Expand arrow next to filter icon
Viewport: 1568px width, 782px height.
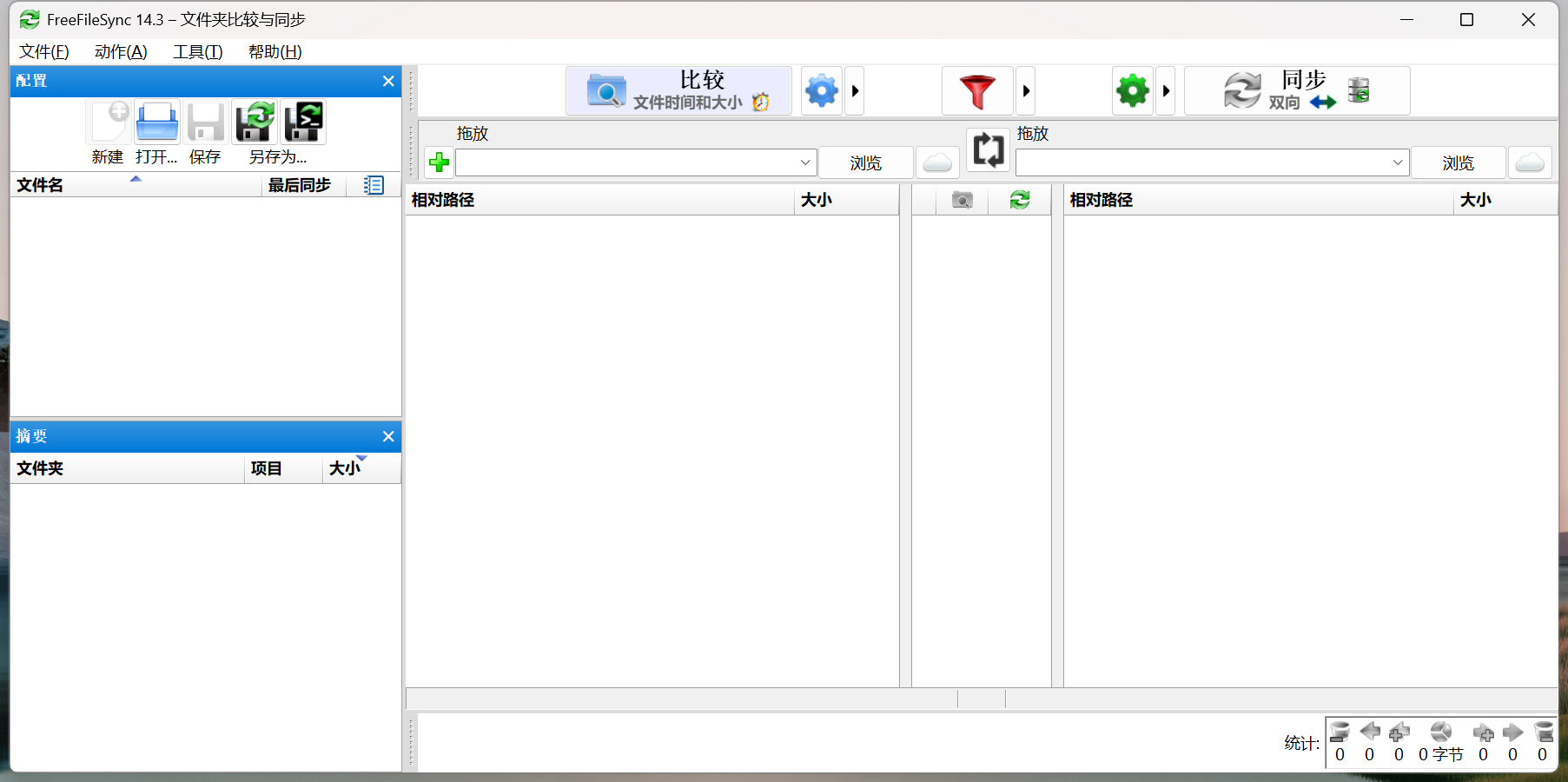[1026, 90]
